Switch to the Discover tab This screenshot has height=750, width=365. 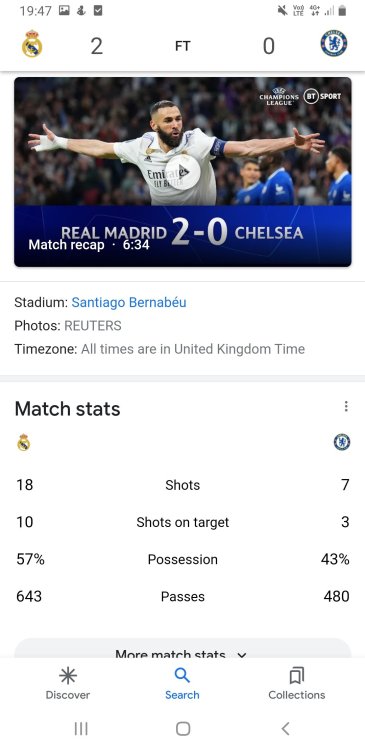pos(67,684)
